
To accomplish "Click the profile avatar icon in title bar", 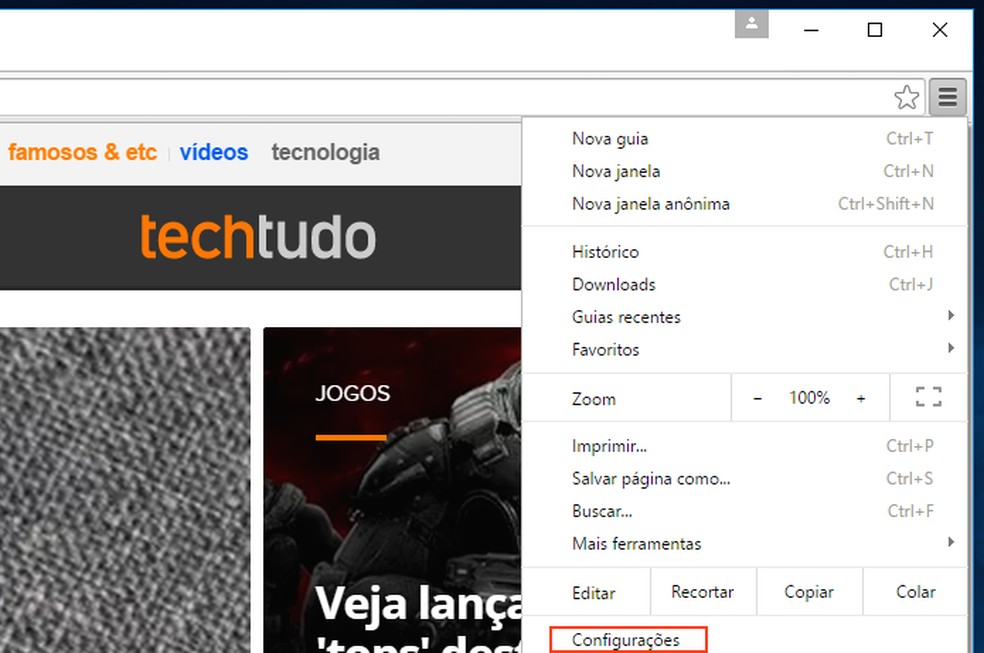I will tap(751, 24).
